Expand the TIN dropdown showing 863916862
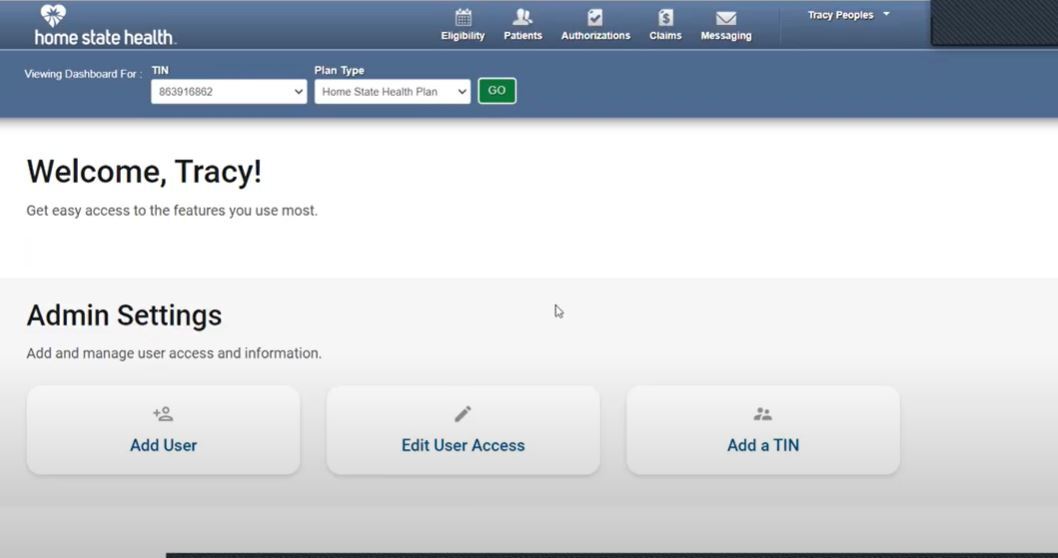The height and width of the screenshot is (558, 1058). (229, 92)
